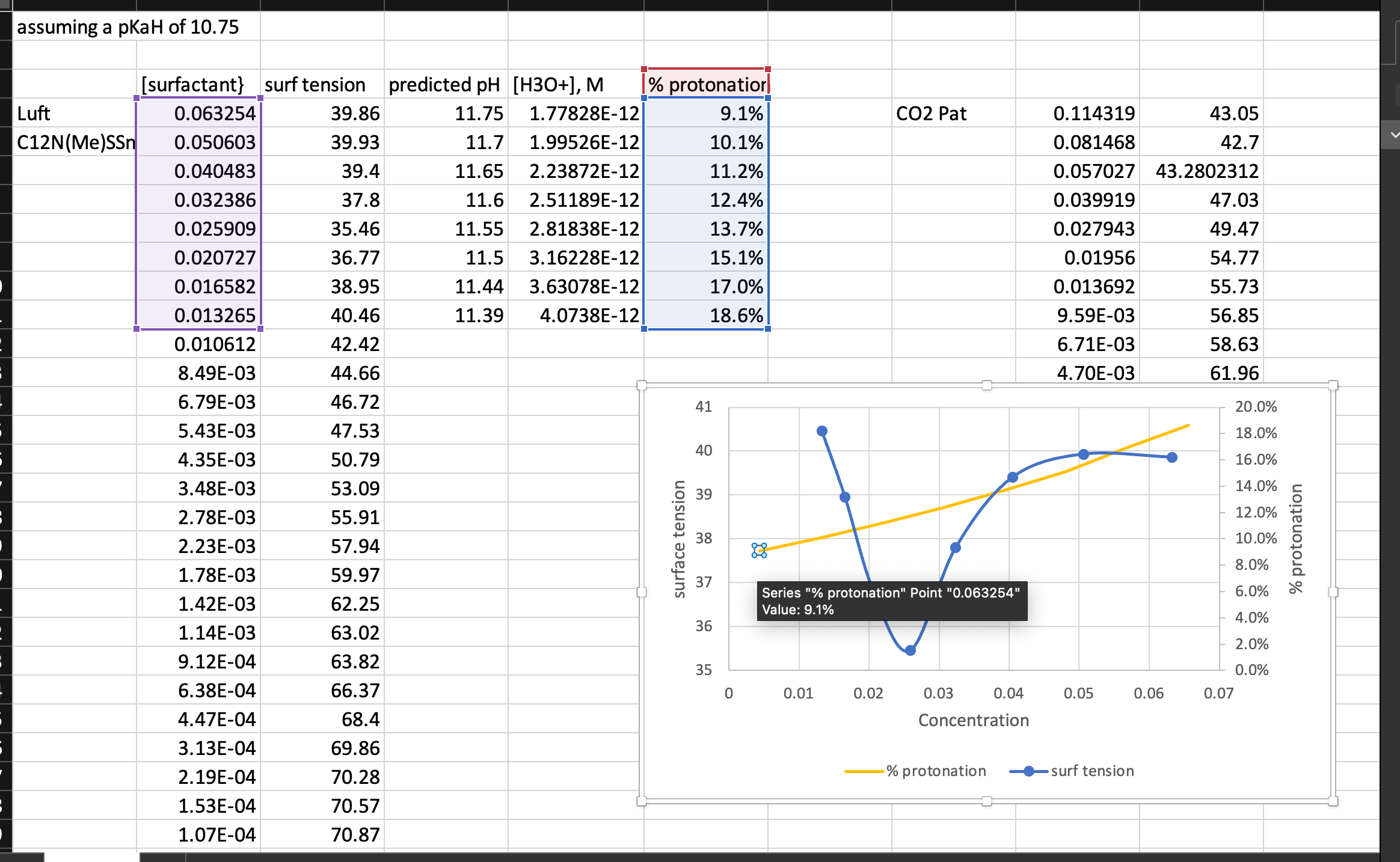Expand the chevron dropdown at right edge
This screenshot has height=862, width=1400.
(x=1394, y=135)
